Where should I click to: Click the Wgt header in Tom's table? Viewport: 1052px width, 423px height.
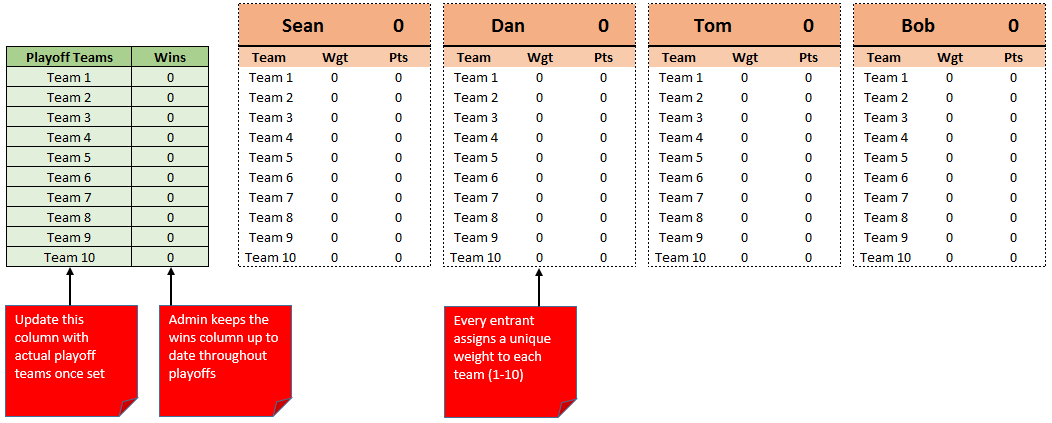click(745, 57)
